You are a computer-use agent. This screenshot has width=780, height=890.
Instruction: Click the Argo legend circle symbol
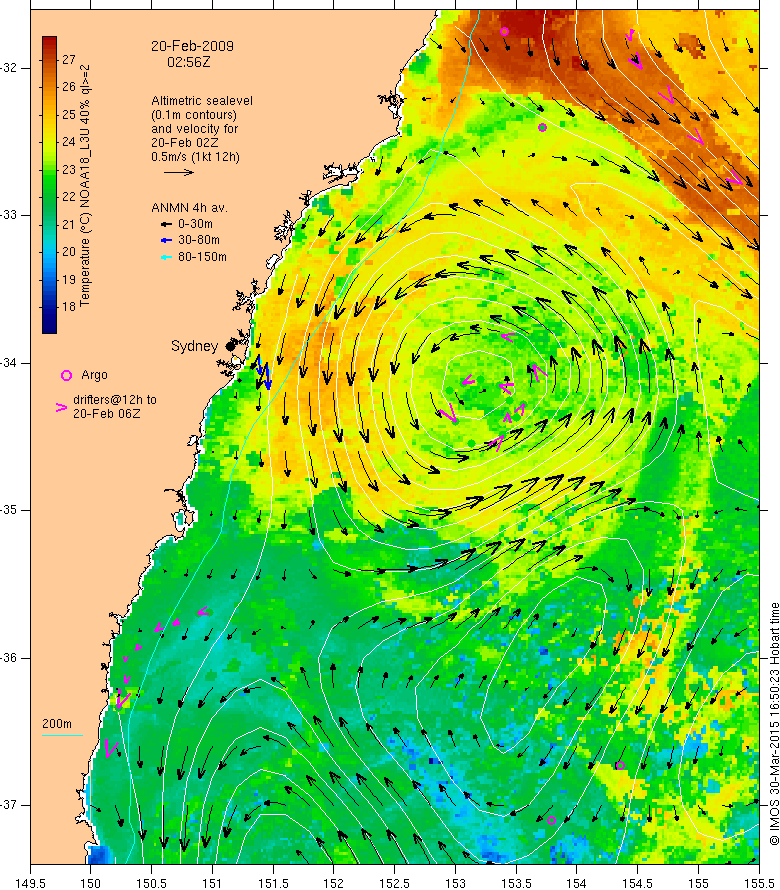pos(66,375)
